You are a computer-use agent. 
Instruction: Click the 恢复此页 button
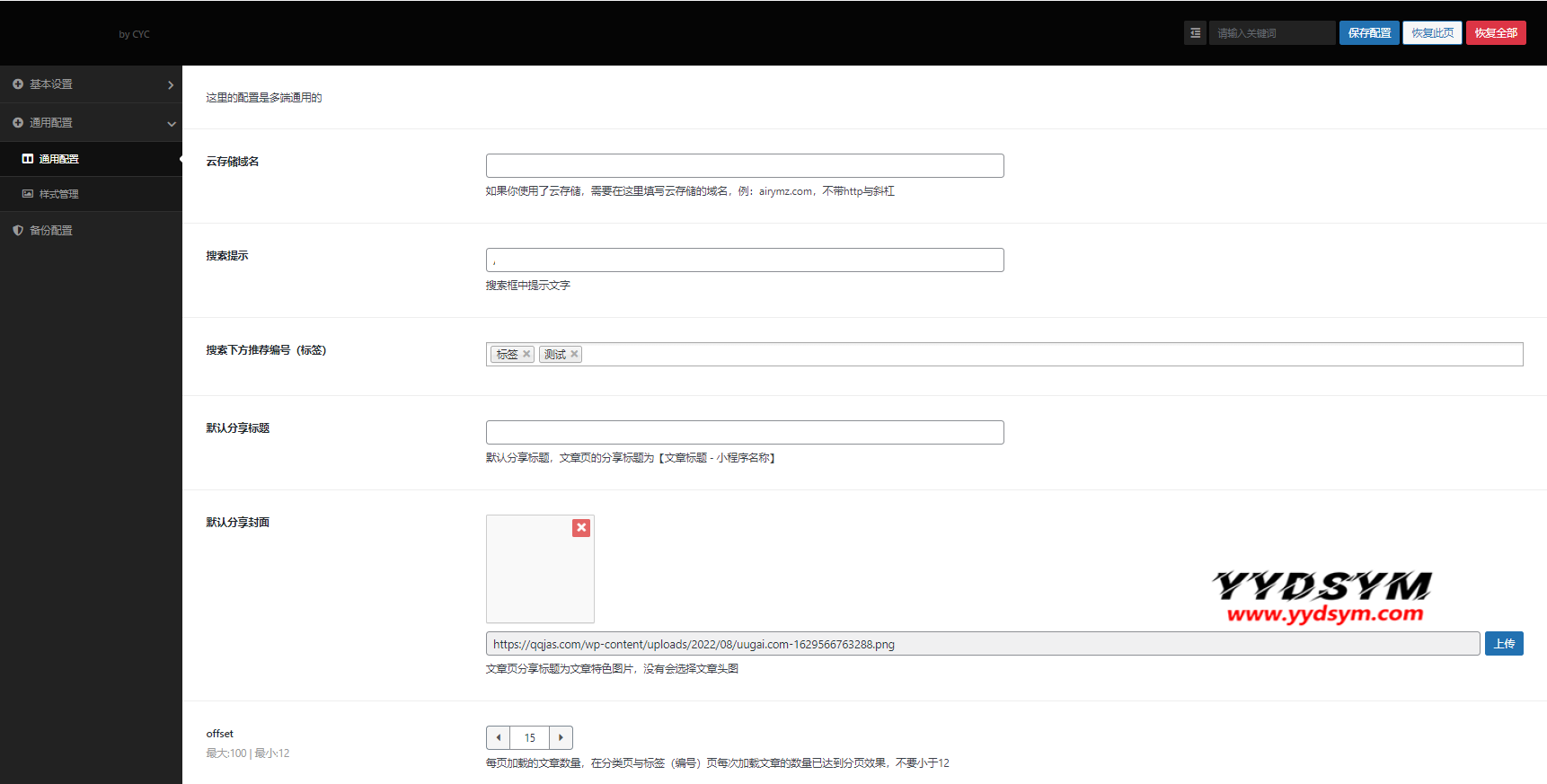coord(1432,33)
